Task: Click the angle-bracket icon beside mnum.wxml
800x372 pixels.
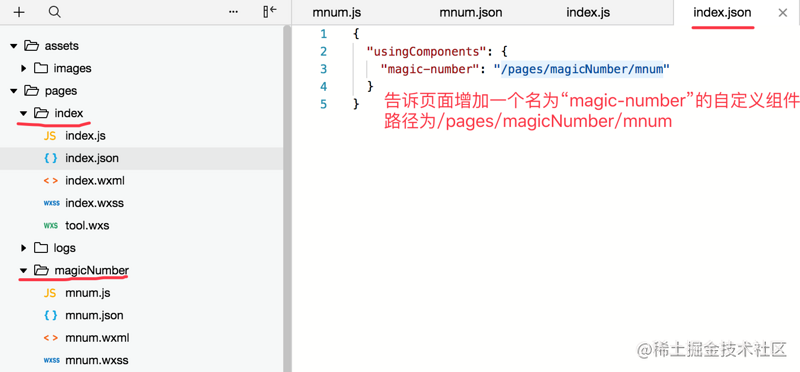Action: (x=51, y=338)
